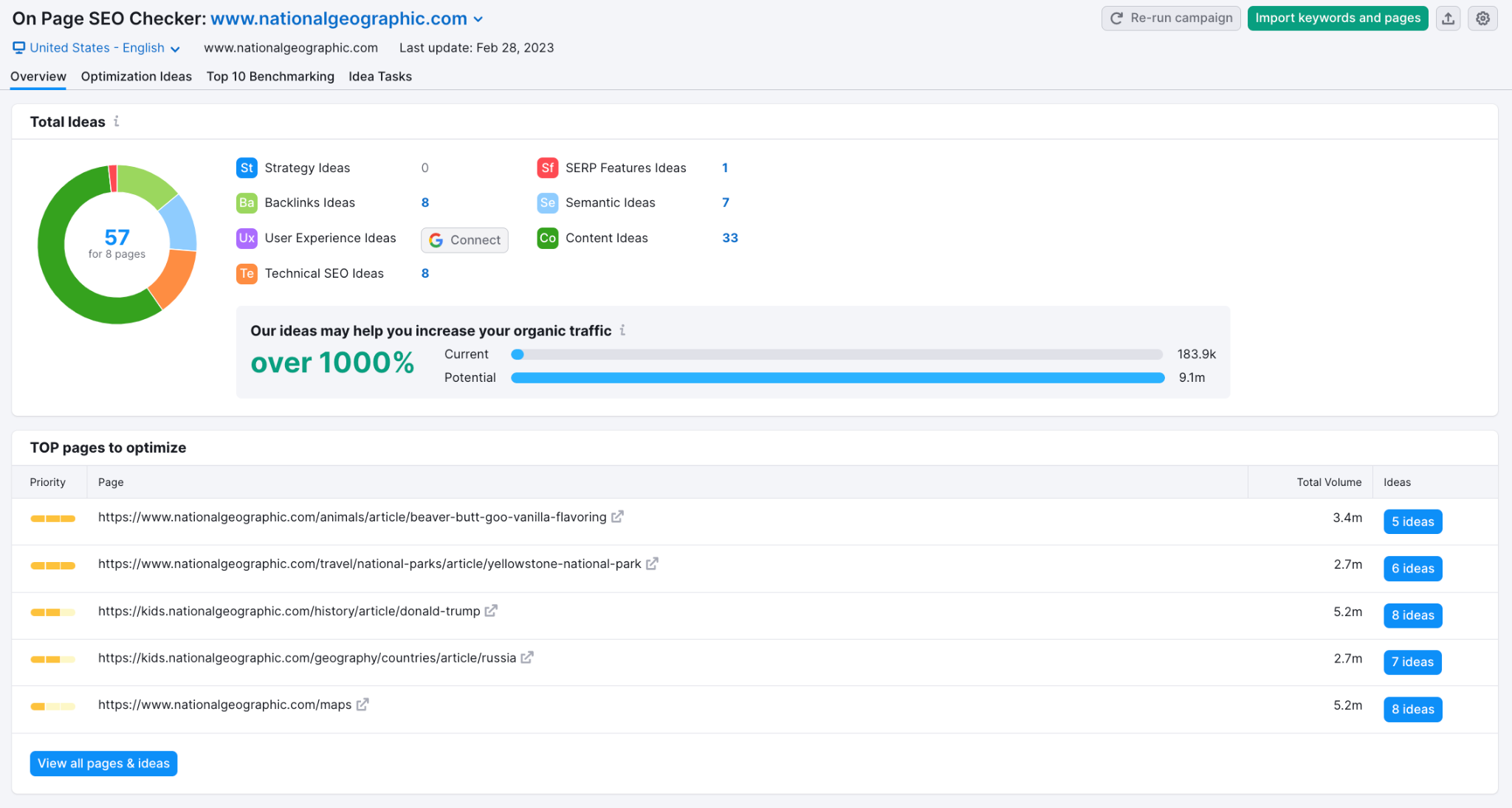Click the Last update: Feb 28, 2023 text
Image resolution: width=1512 pixels, height=808 pixels.
[x=476, y=47]
